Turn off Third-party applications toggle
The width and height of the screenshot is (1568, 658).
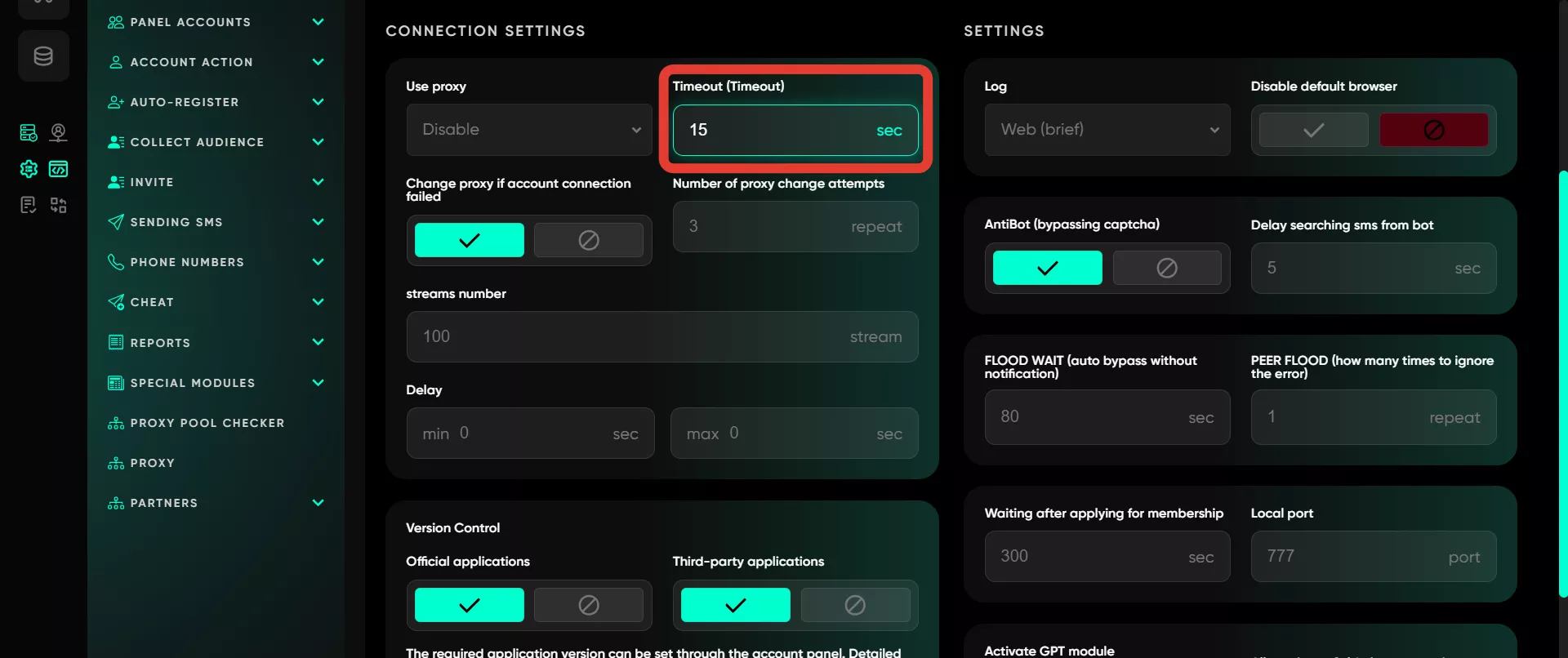(855, 605)
